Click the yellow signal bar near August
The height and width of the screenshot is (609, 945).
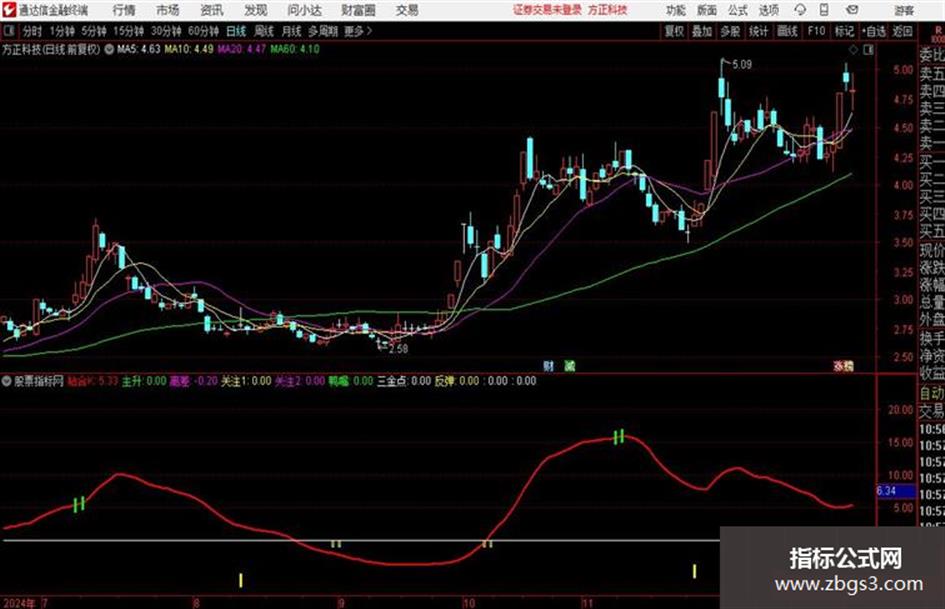pyautogui.click(x=241, y=580)
